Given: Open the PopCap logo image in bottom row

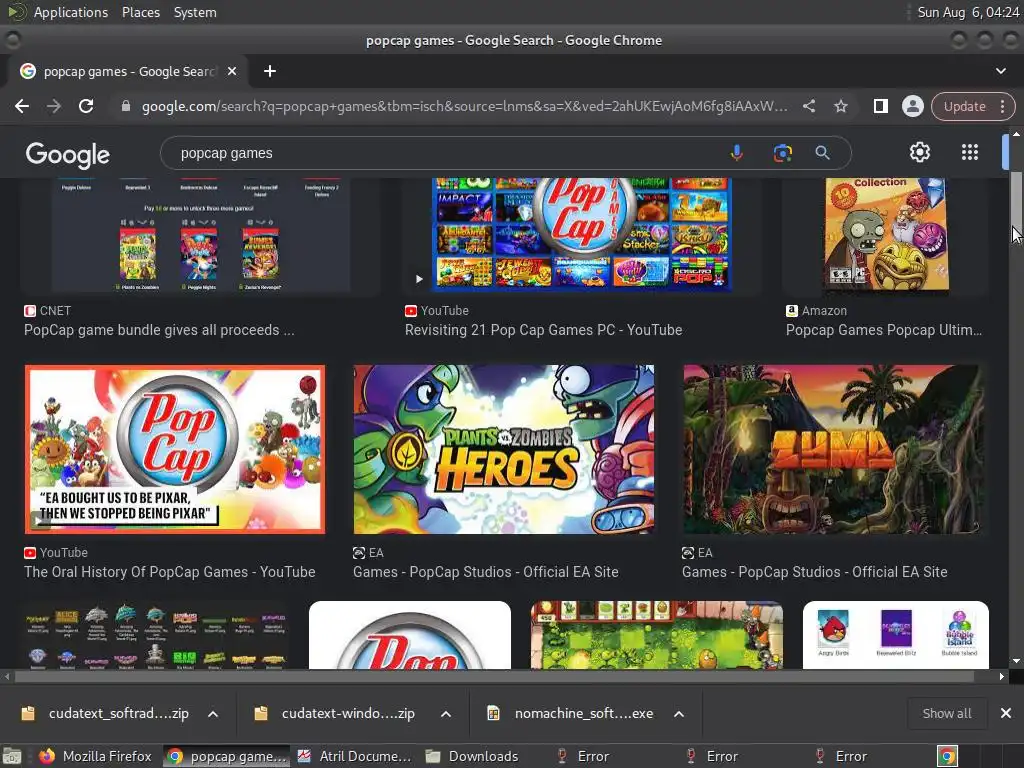Looking at the screenshot, I should pos(409,635).
